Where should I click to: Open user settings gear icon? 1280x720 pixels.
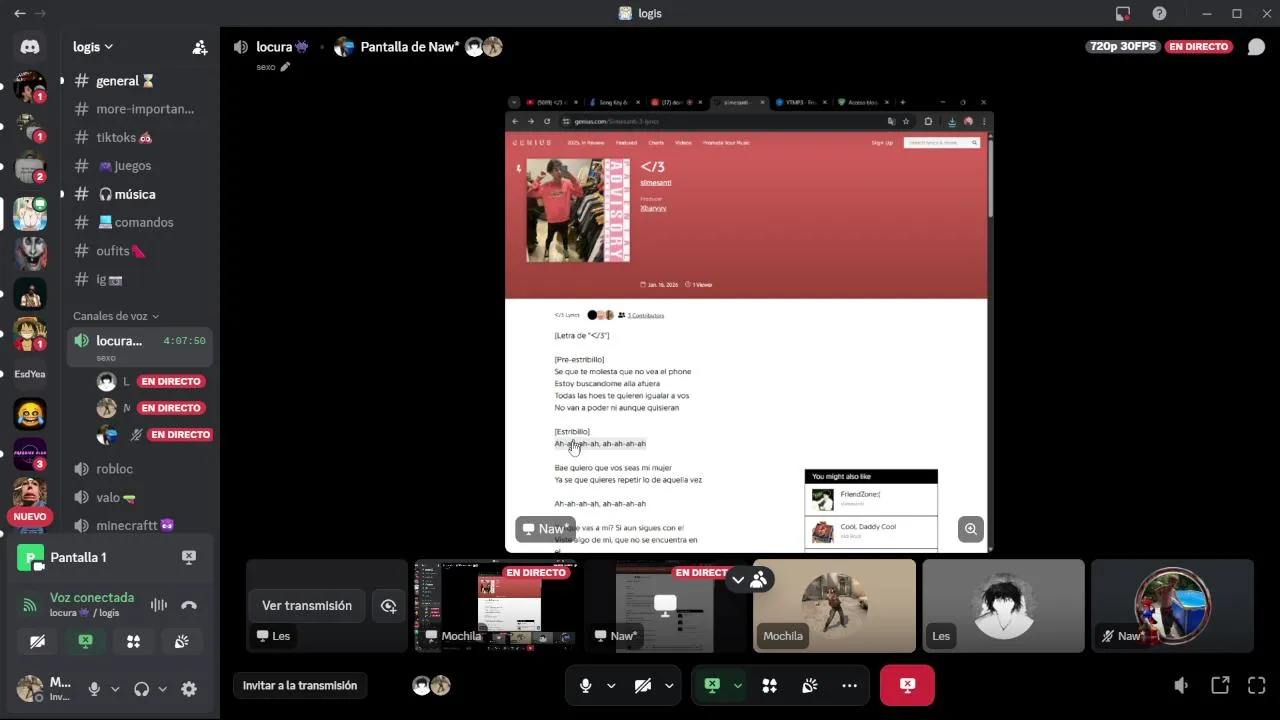tap(189, 689)
